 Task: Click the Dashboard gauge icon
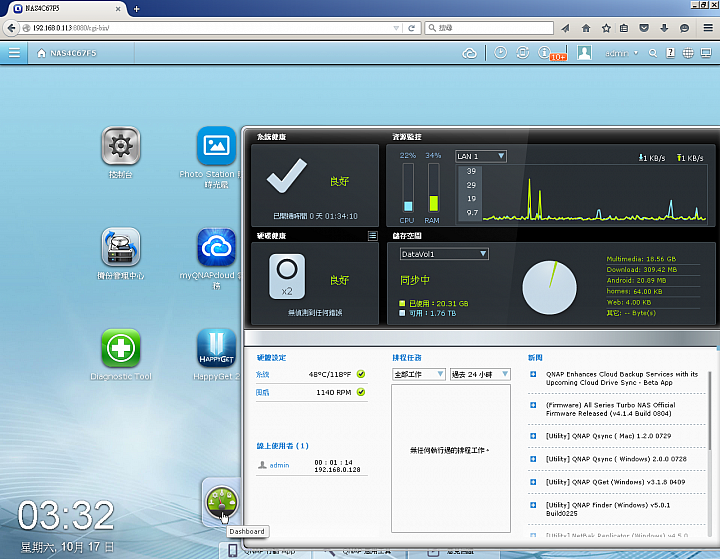(x=221, y=502)
